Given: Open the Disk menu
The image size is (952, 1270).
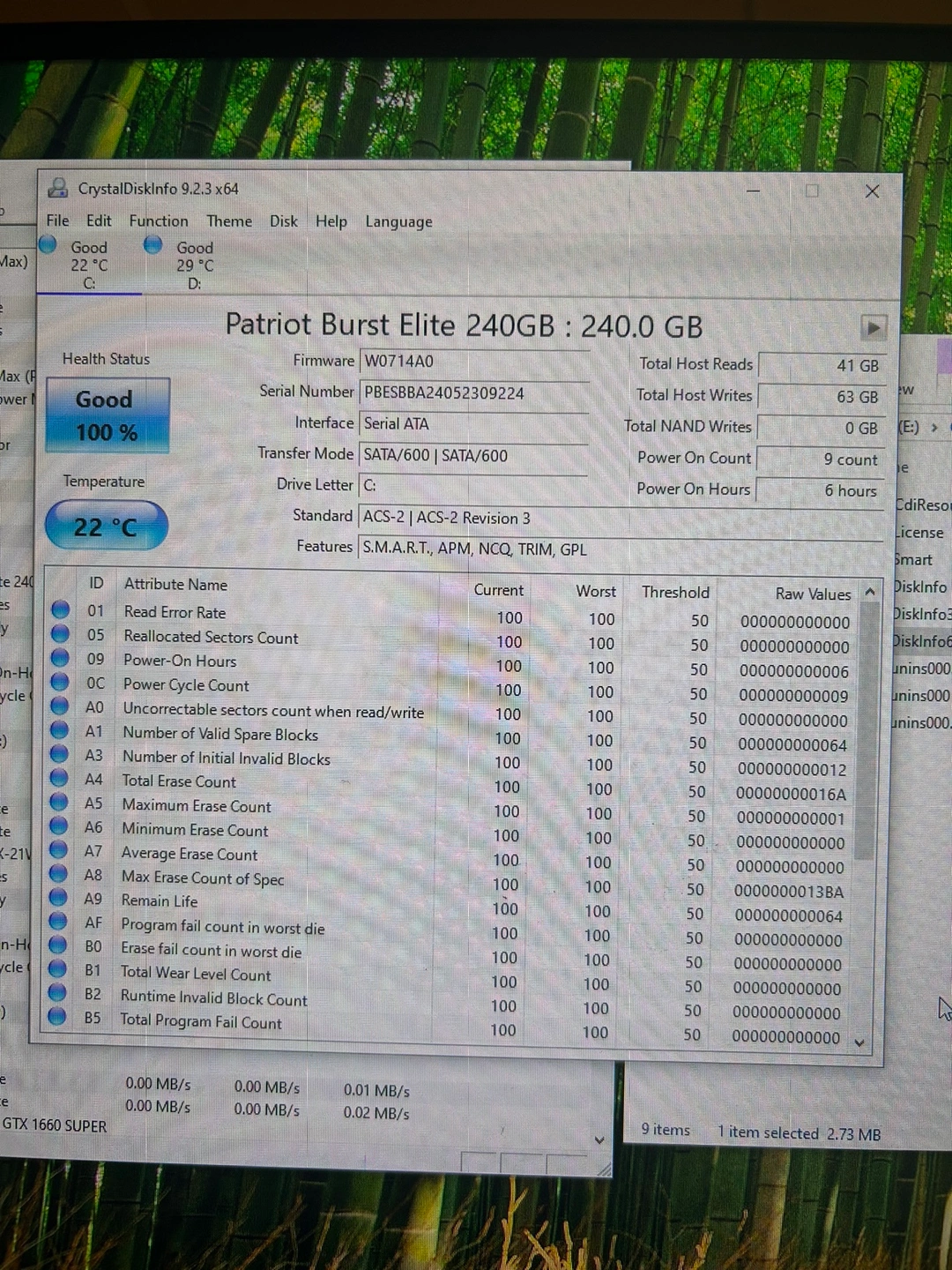Looking at the screenshot, I should pyautogui.click(x=284, y=221).
